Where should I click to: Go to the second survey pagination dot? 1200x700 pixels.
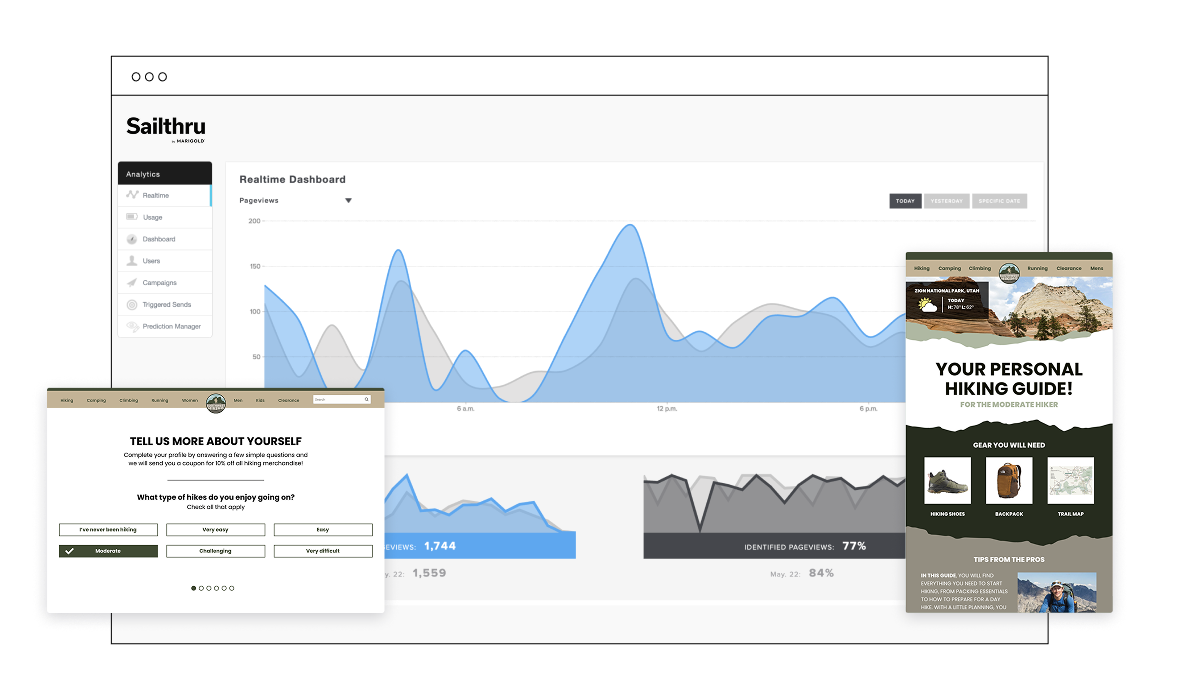tap(201, 588)
